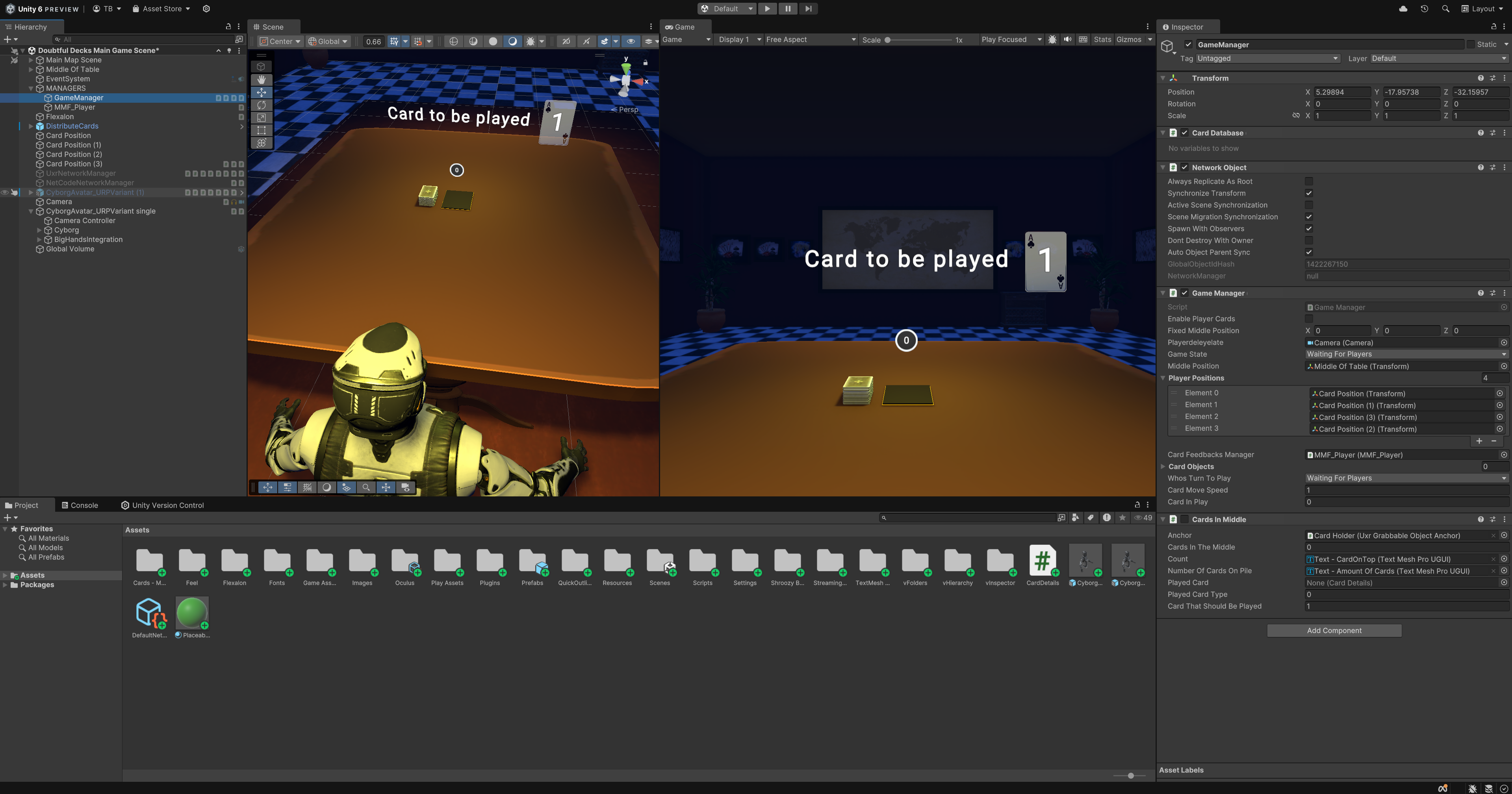Open the Undo History clock icon

[1424, 9]
